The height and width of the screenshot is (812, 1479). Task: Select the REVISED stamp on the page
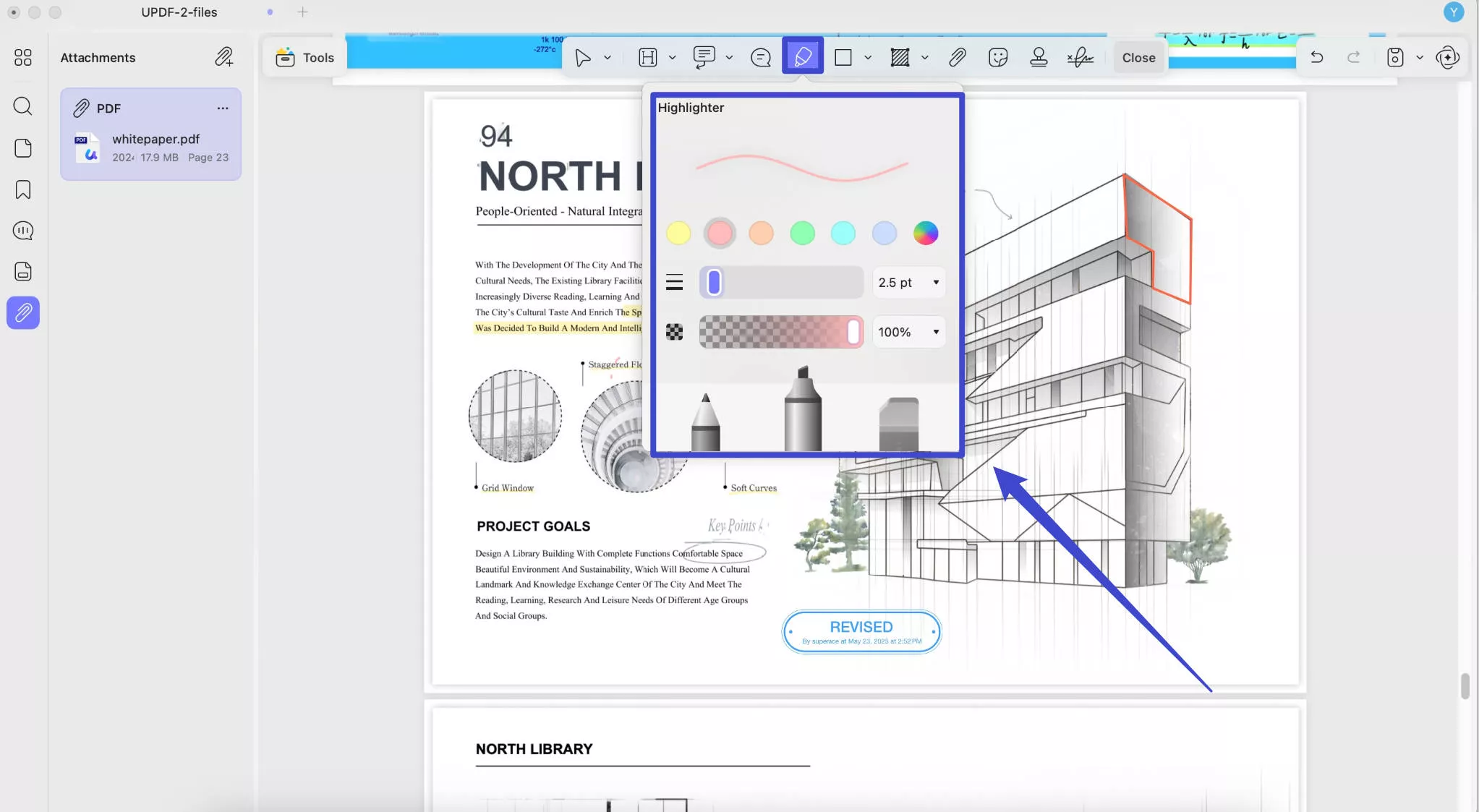click(x=861, y=632)
